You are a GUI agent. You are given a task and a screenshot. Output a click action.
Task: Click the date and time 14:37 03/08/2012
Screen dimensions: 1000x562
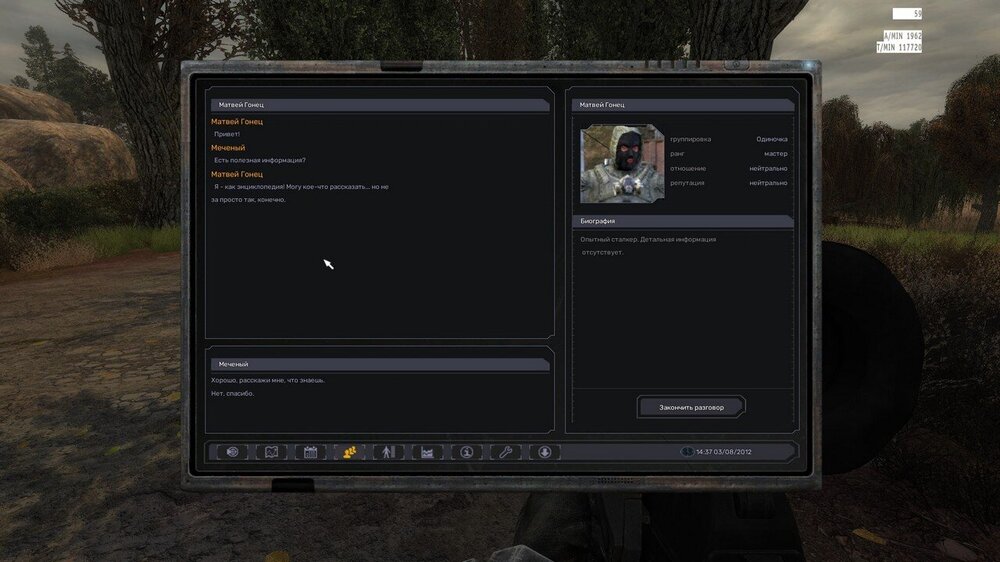pyautogui.click(x=724, y=452)
